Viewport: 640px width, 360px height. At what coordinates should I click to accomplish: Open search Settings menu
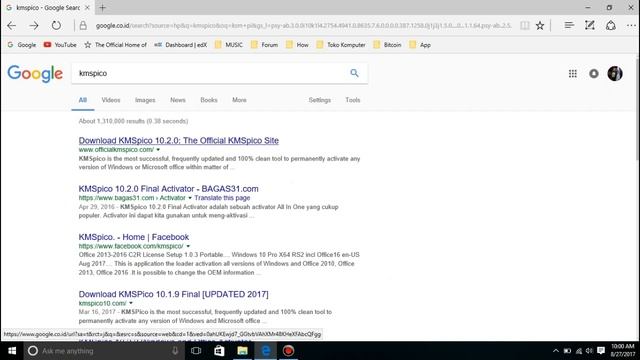(320, 100)
